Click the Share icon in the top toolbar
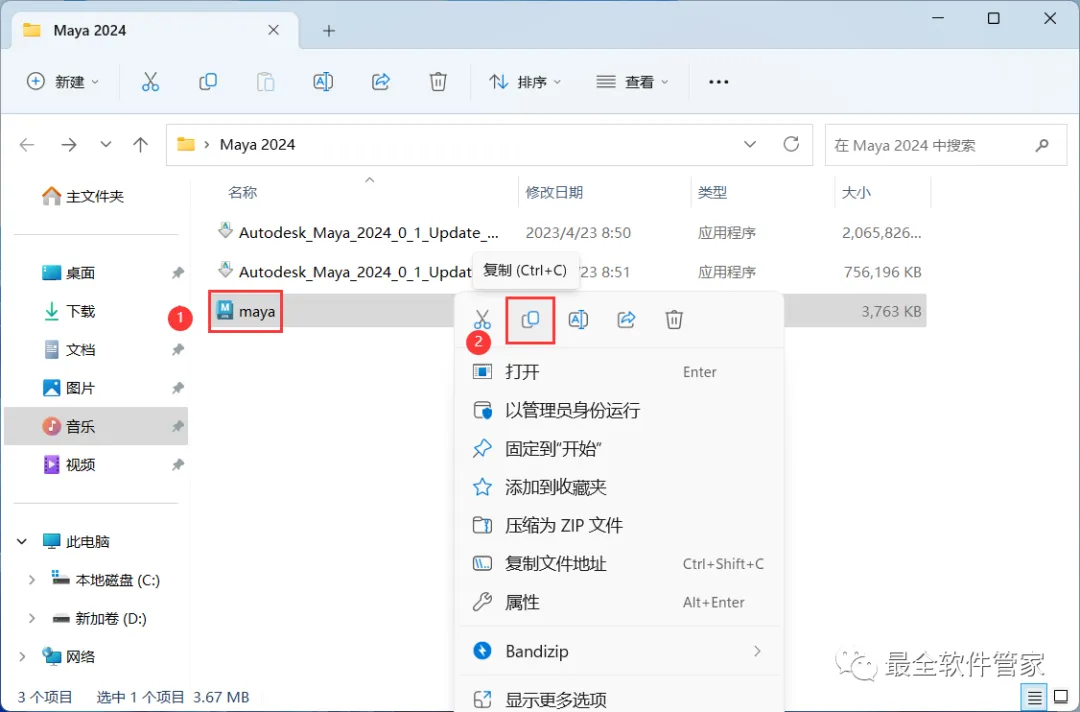 381,82
